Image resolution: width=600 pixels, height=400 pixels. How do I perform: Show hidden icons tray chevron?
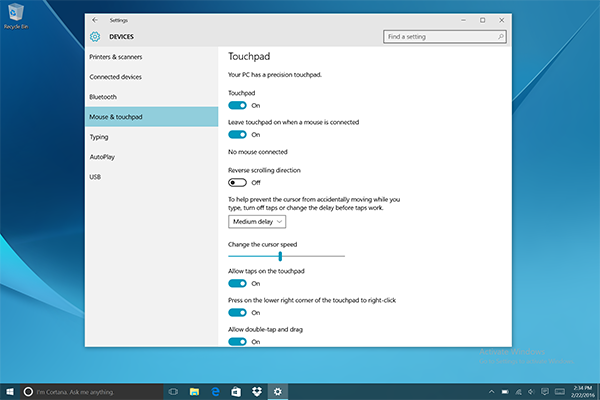click(491, 392)
